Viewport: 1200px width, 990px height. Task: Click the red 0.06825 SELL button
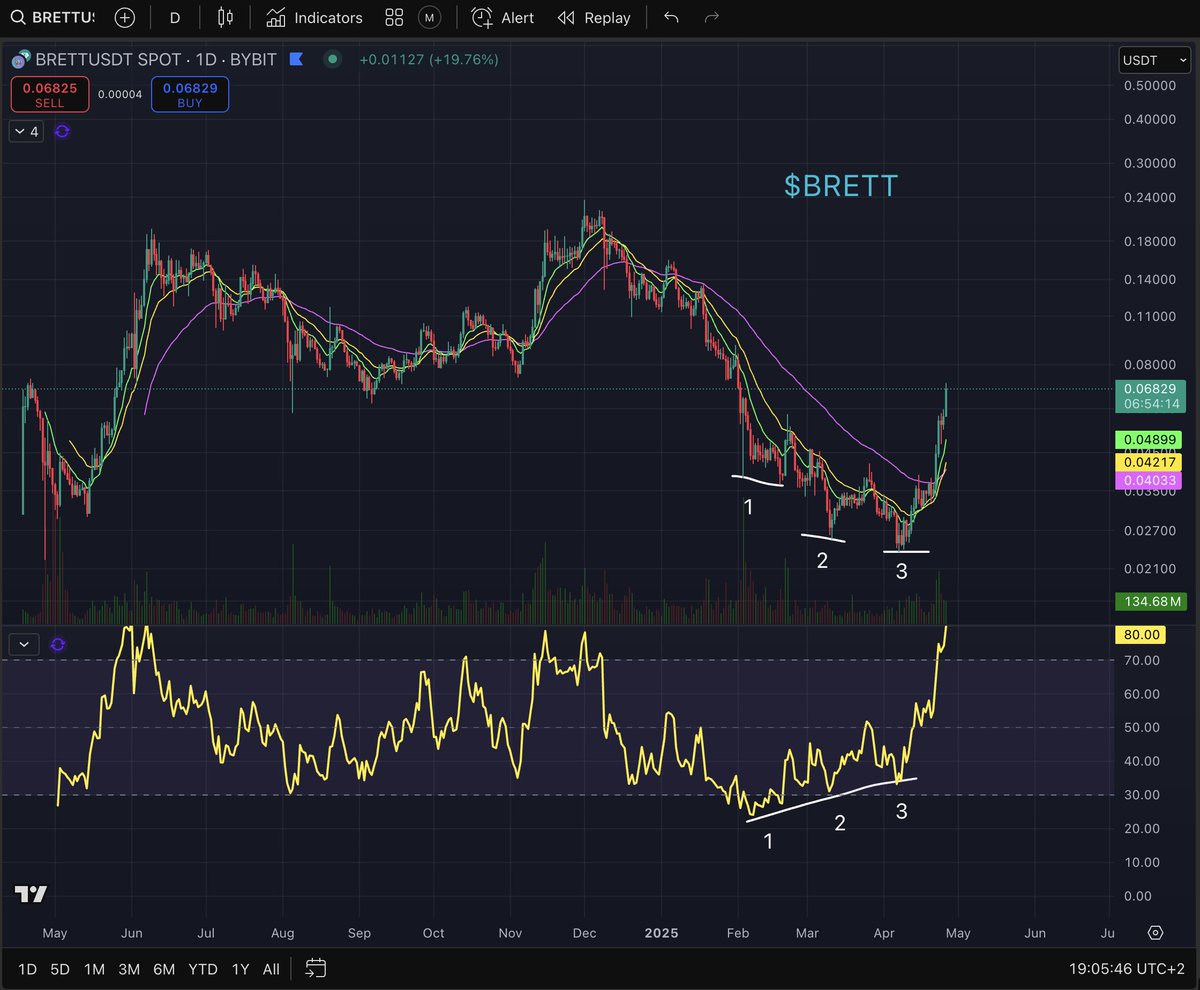click(50, 95)
